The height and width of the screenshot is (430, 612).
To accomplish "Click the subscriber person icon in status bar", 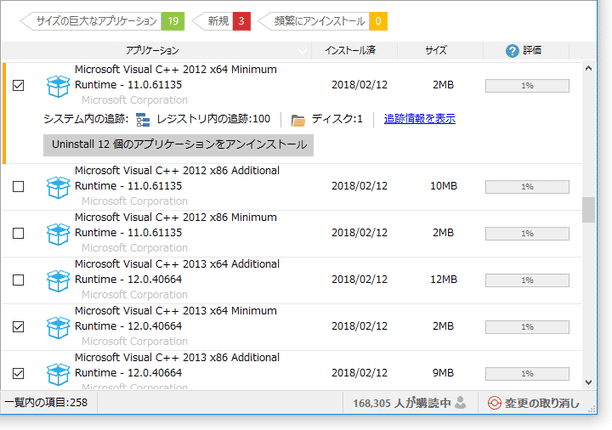I will click(461, 402).
